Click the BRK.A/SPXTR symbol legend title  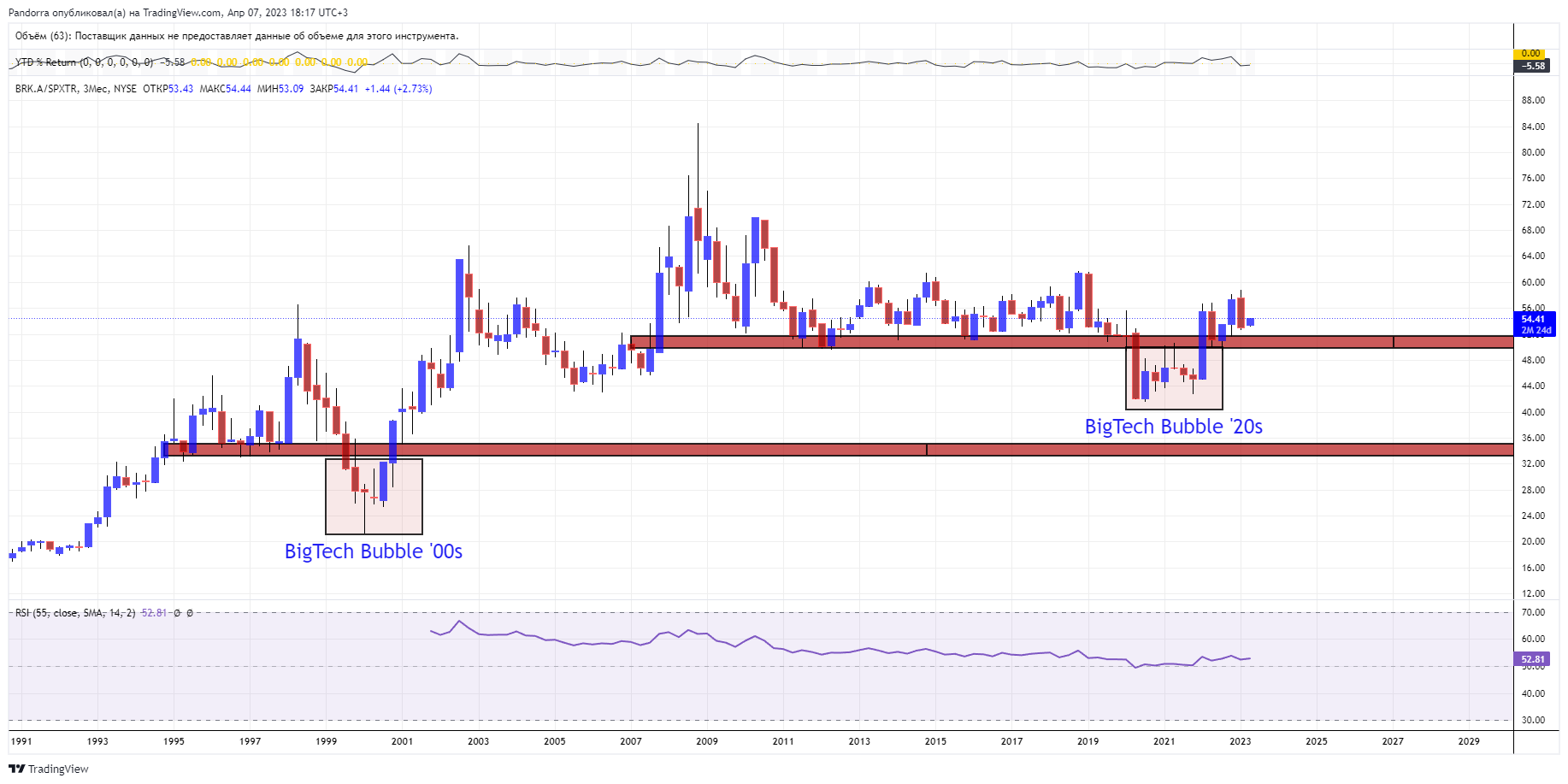click(76, 89)
